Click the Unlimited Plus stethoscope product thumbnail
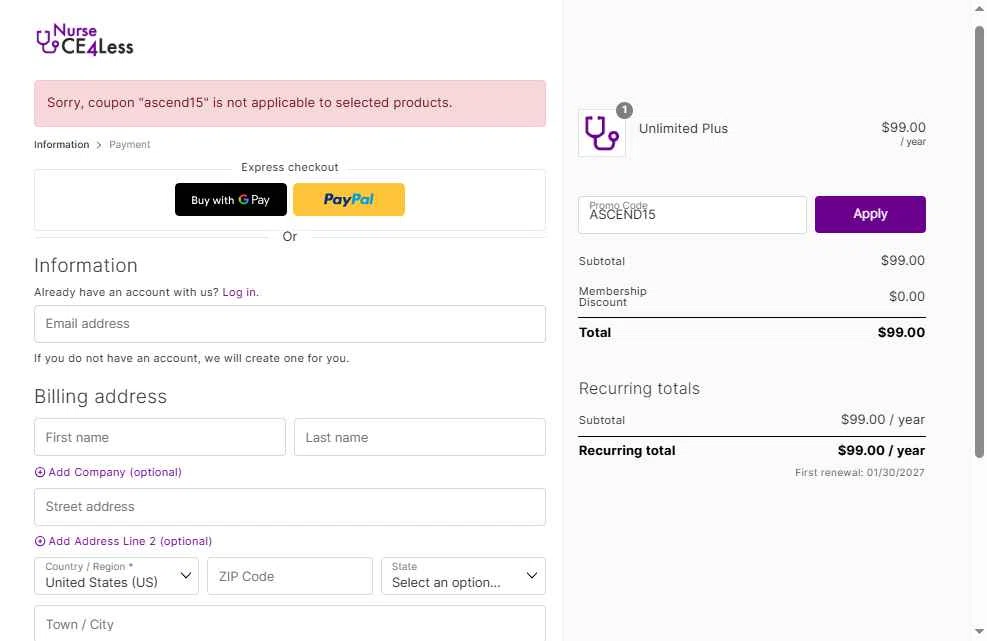 [x=602, y=133]
